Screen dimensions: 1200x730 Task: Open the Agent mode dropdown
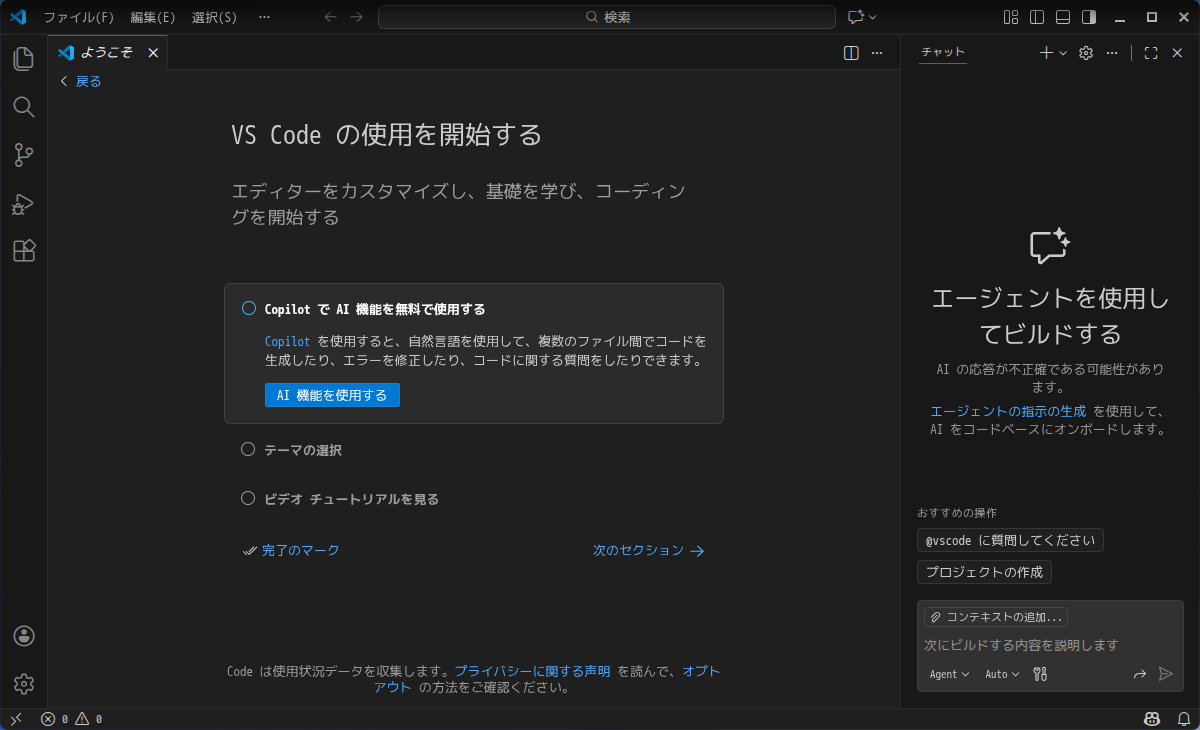tap(950, 674)
